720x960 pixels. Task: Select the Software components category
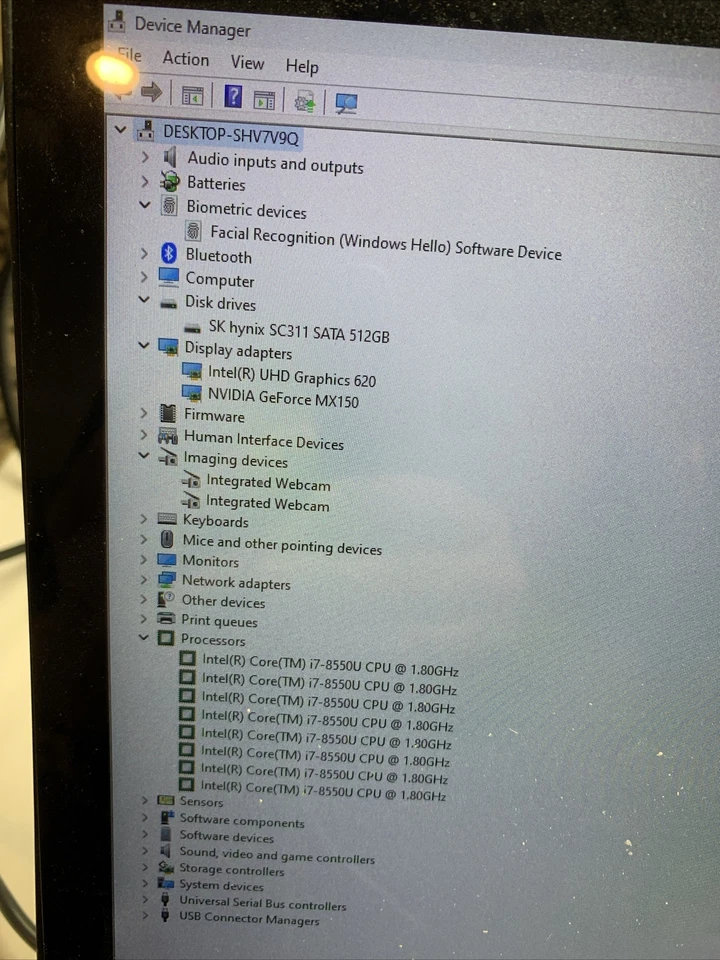(x=242, y=821)
